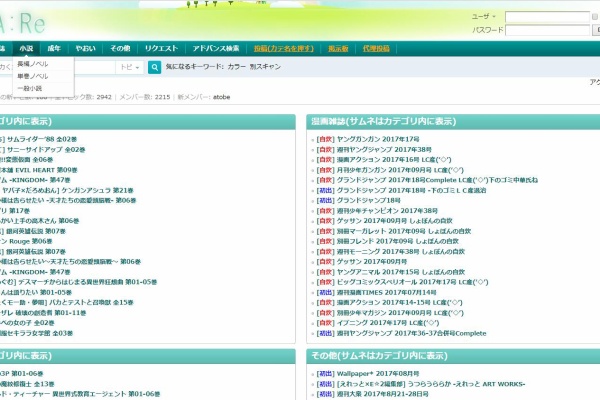Open 別冊マーガレット 2017年09号 entry
This screenshot has width=600, height=400.
pos(404,231)
